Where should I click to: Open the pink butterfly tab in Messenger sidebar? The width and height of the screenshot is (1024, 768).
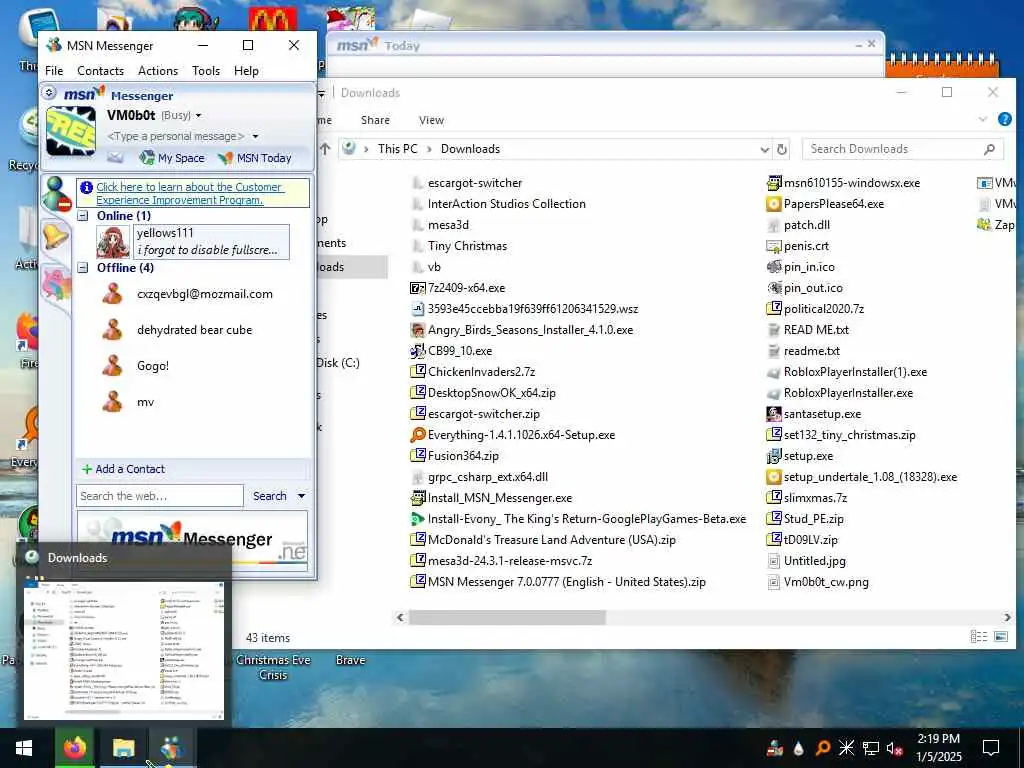(x=57, y=285)
